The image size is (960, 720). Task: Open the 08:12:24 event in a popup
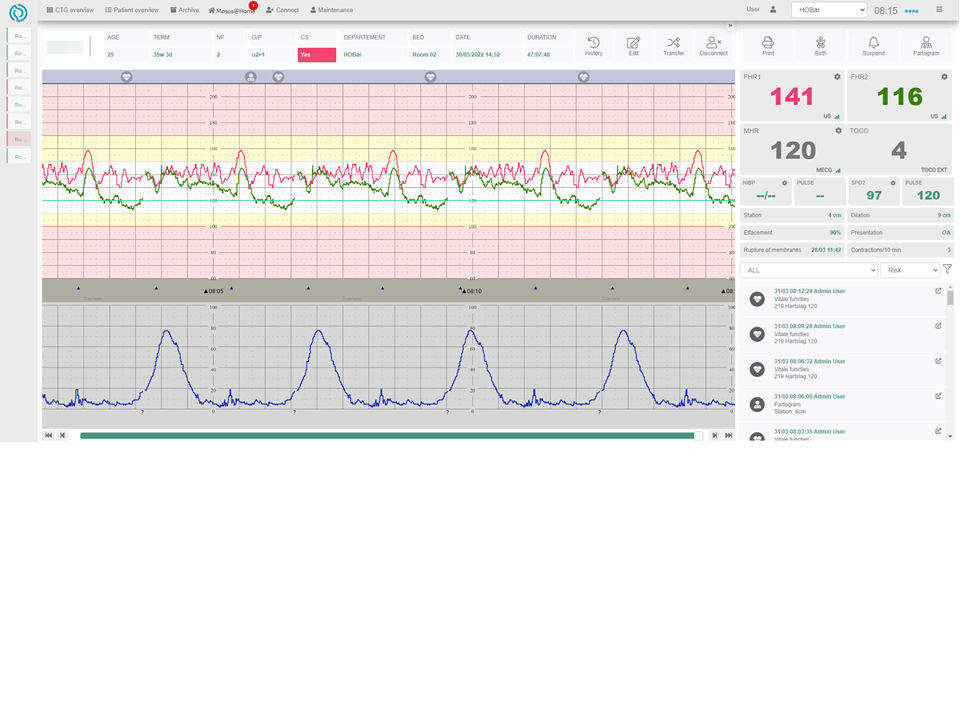pyautogui.click(x=938, y=291)
